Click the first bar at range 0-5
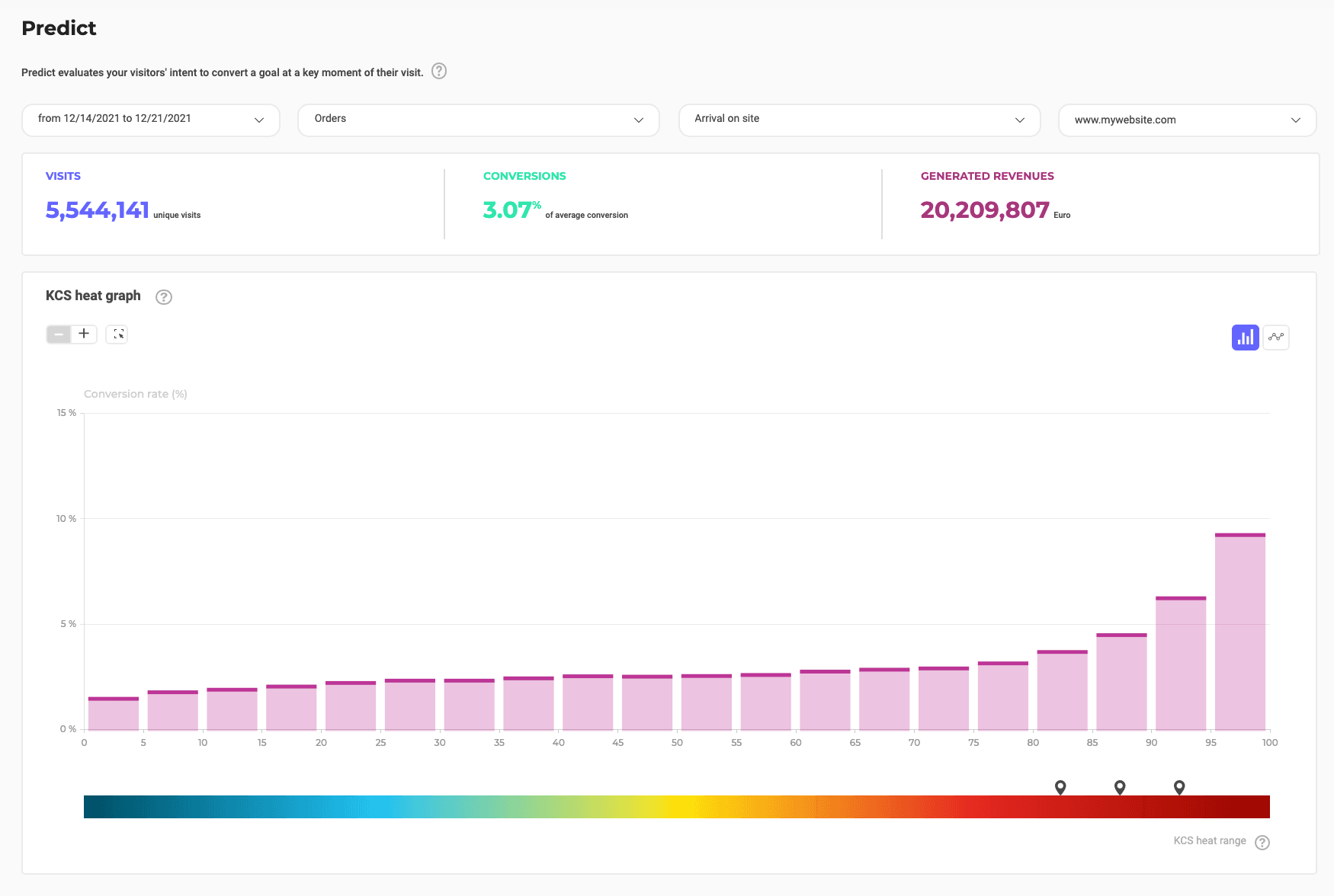The image size is (1334, 896). tap(114, 714)
